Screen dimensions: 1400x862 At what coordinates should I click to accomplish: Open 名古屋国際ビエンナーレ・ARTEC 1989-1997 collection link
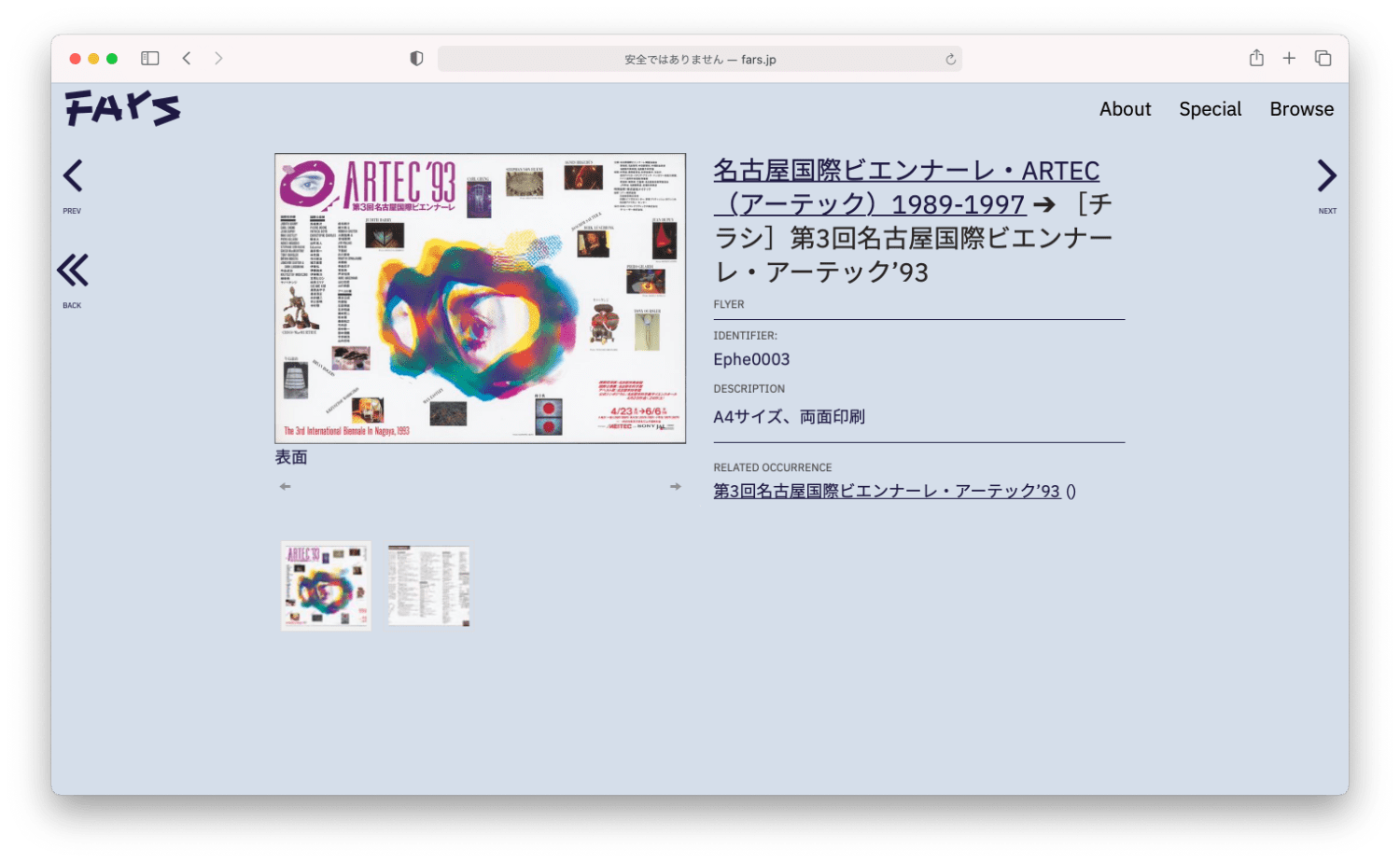click(x=906, y=188)
